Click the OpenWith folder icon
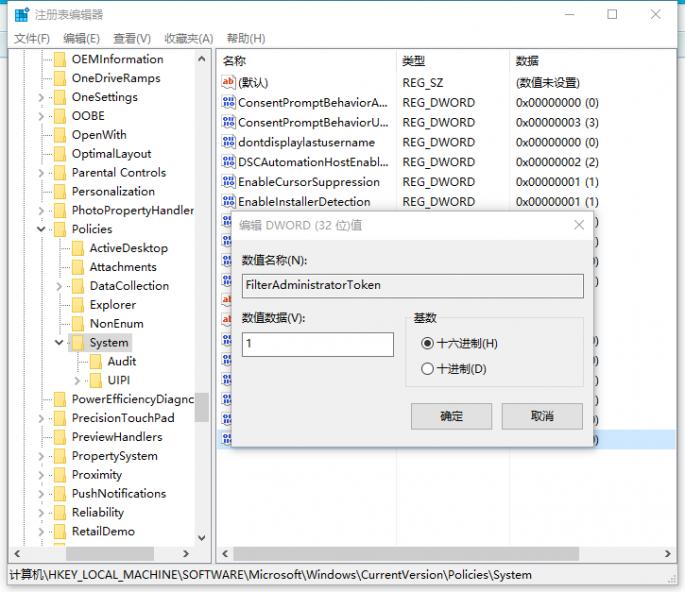The width and height of the screenshot is (685, 592). point(60,135)
